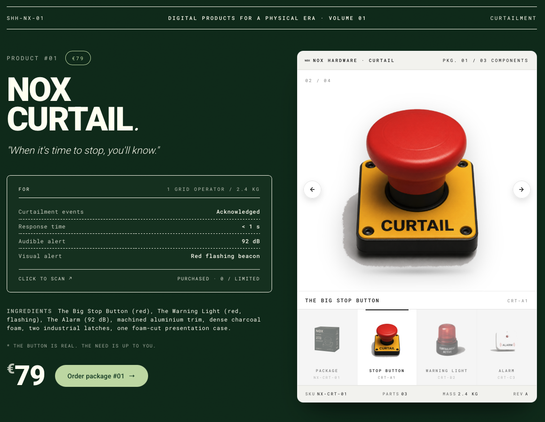Click the NOX Hardware · Curtail card header
The image size is (545, 422).
coord(350,60)
